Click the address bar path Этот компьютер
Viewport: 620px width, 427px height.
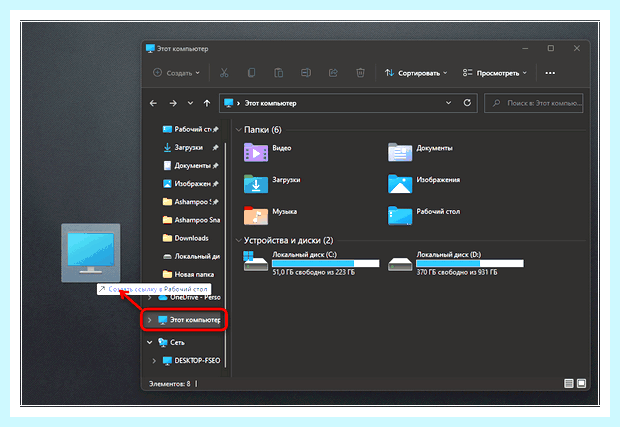click(x=270, y=103)
